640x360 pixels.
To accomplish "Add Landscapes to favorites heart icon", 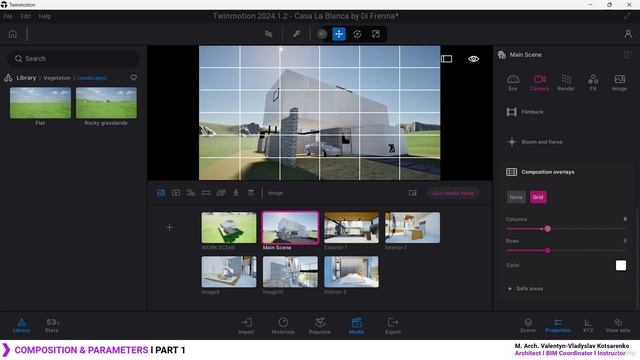I will (133, 78).
